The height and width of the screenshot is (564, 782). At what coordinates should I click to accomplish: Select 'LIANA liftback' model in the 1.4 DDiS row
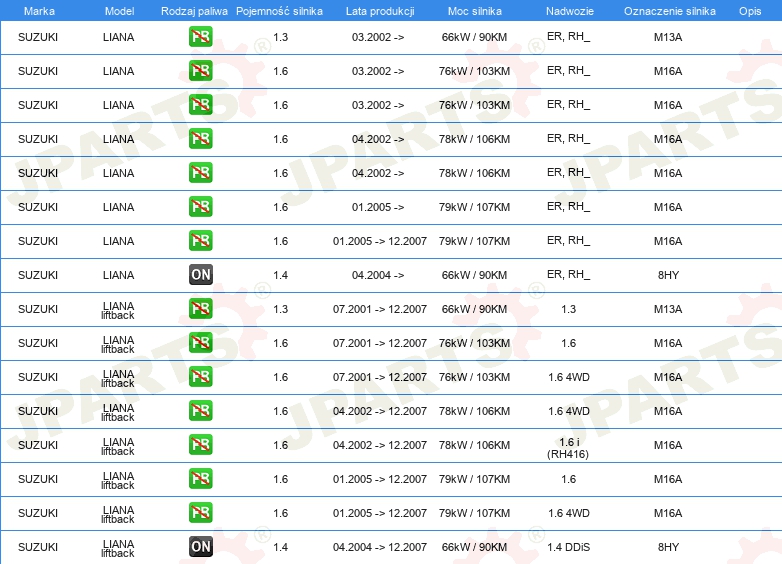[x=118, y=548]
